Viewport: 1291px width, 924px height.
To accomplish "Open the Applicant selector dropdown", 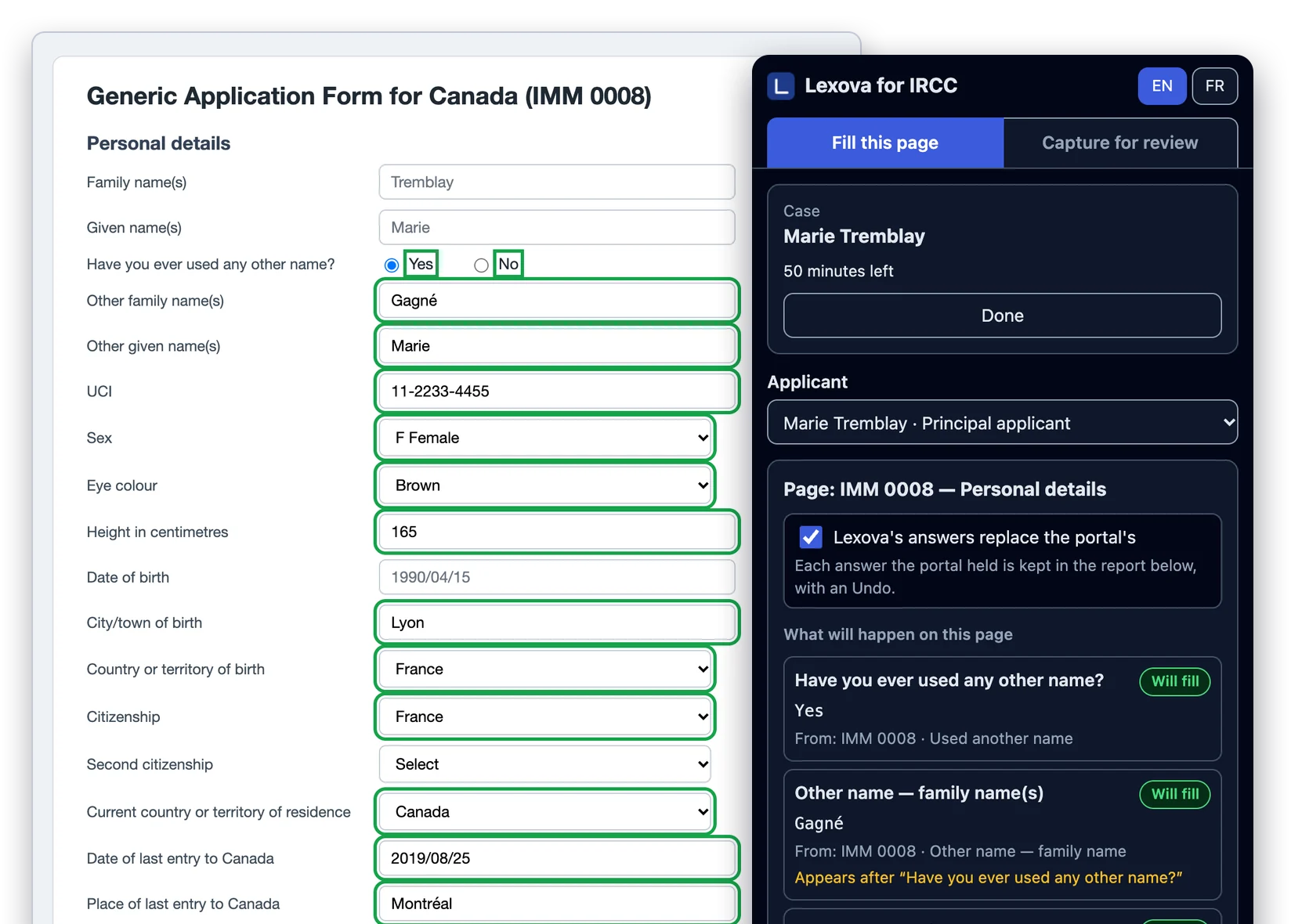I will 1003,423.
